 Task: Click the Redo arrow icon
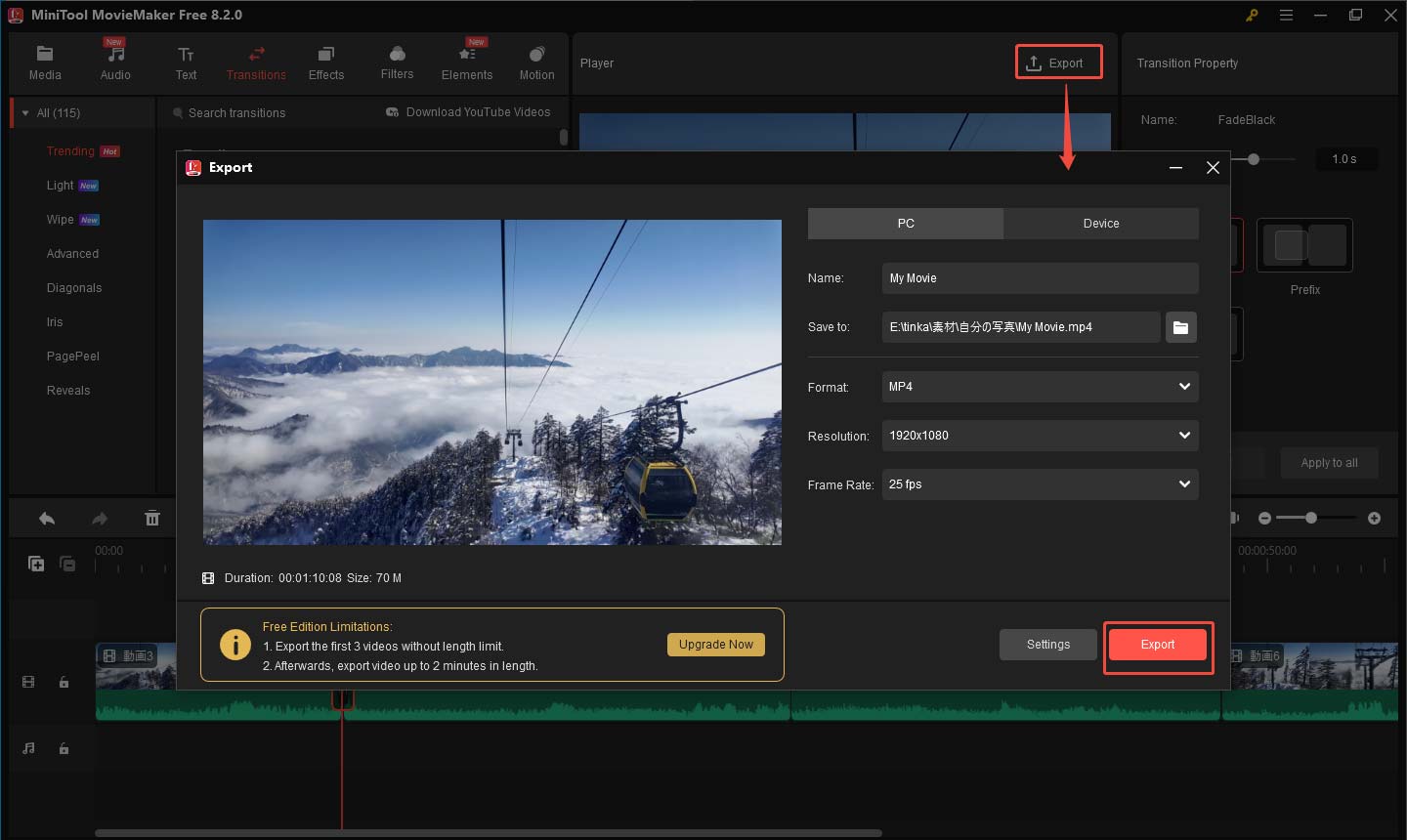tap(100, 519)
